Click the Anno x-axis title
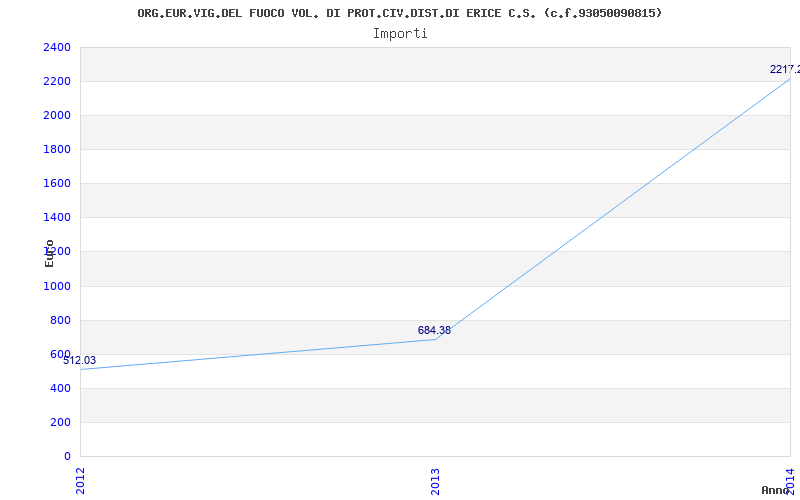Image resolution: width=800 pixels, height=500 pixels. 776,490
